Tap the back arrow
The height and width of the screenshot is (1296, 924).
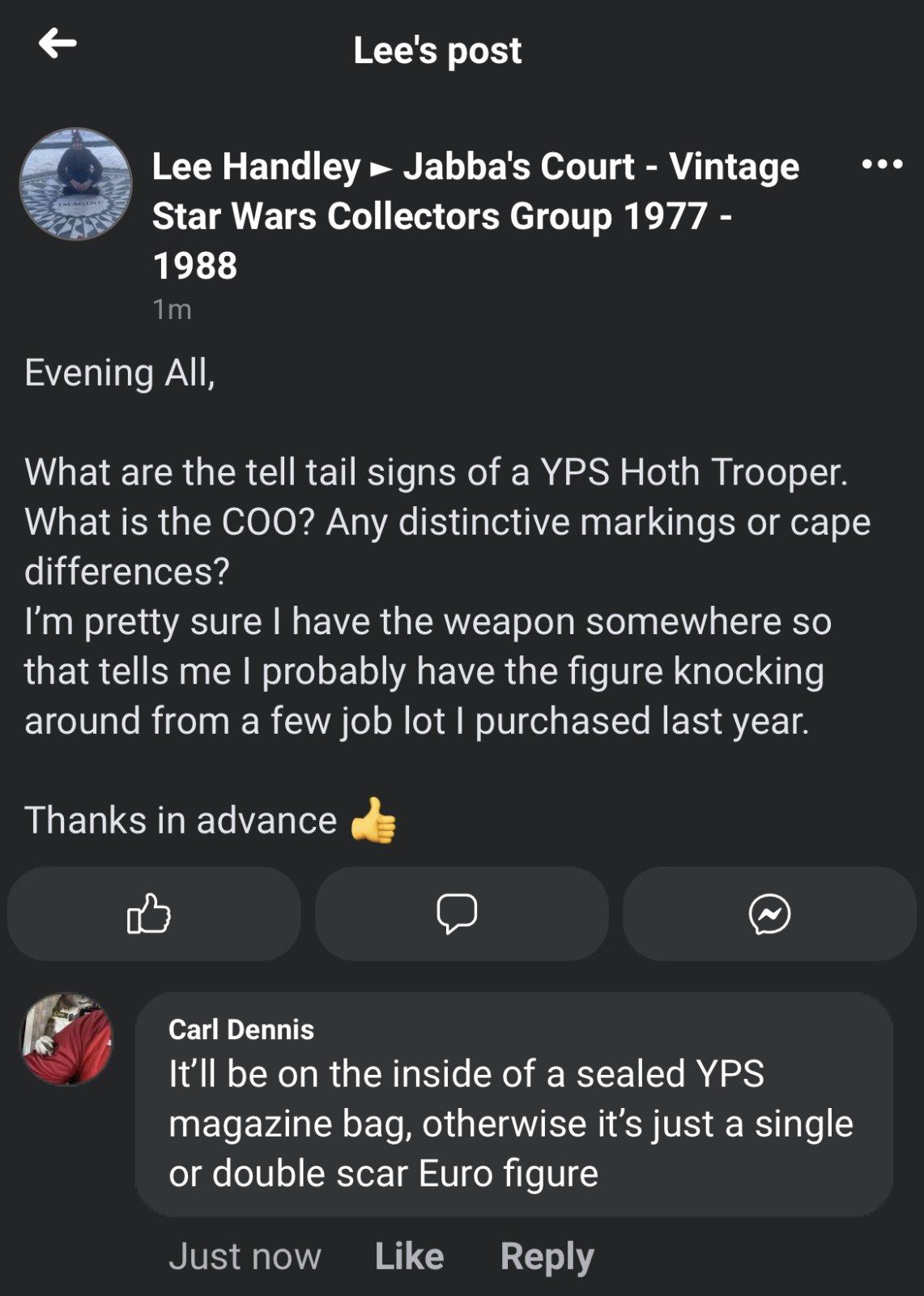57,43
